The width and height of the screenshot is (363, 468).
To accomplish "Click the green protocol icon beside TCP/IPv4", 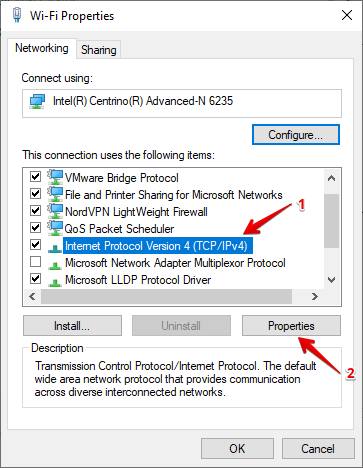I will [55, 248].
